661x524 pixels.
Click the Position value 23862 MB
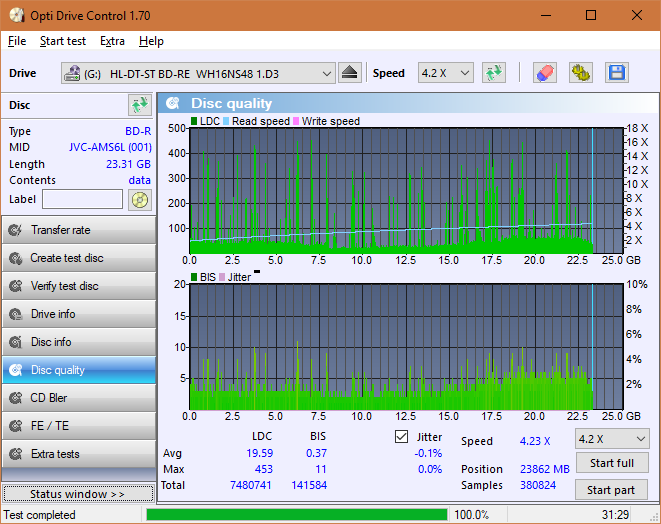point(545,469)
